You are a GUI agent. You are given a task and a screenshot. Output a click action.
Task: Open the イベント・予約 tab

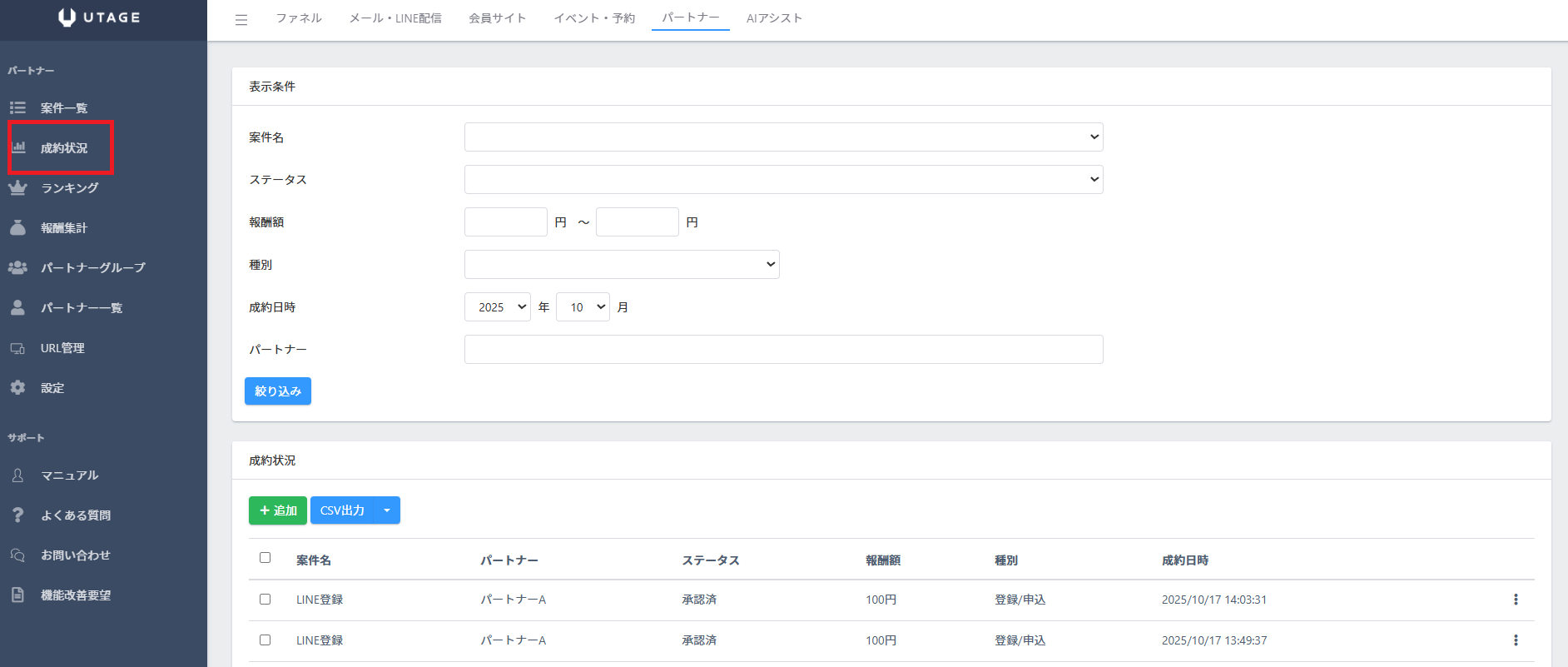[x=594, y=18]
